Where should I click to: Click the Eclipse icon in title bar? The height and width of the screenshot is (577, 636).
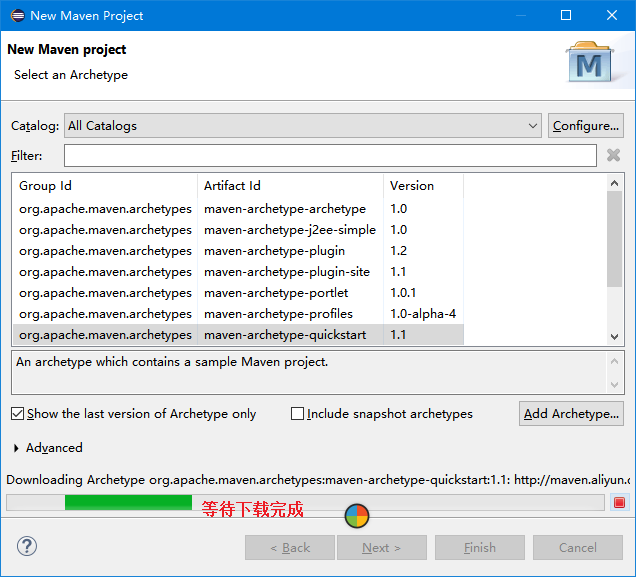coord(17,15)
